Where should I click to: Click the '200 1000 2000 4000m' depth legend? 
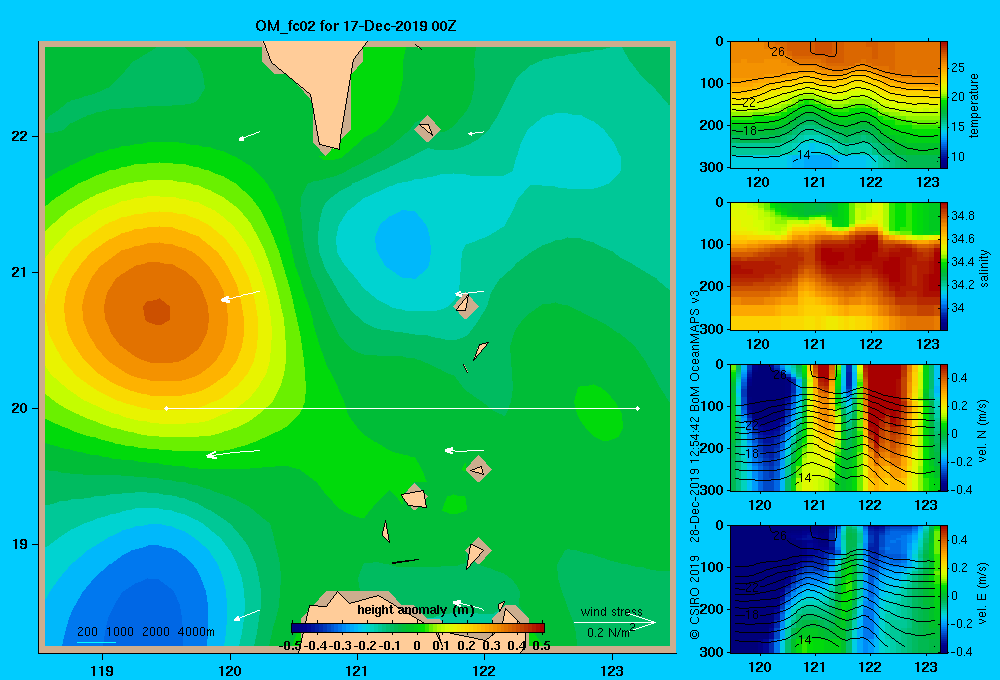[146, 632]
